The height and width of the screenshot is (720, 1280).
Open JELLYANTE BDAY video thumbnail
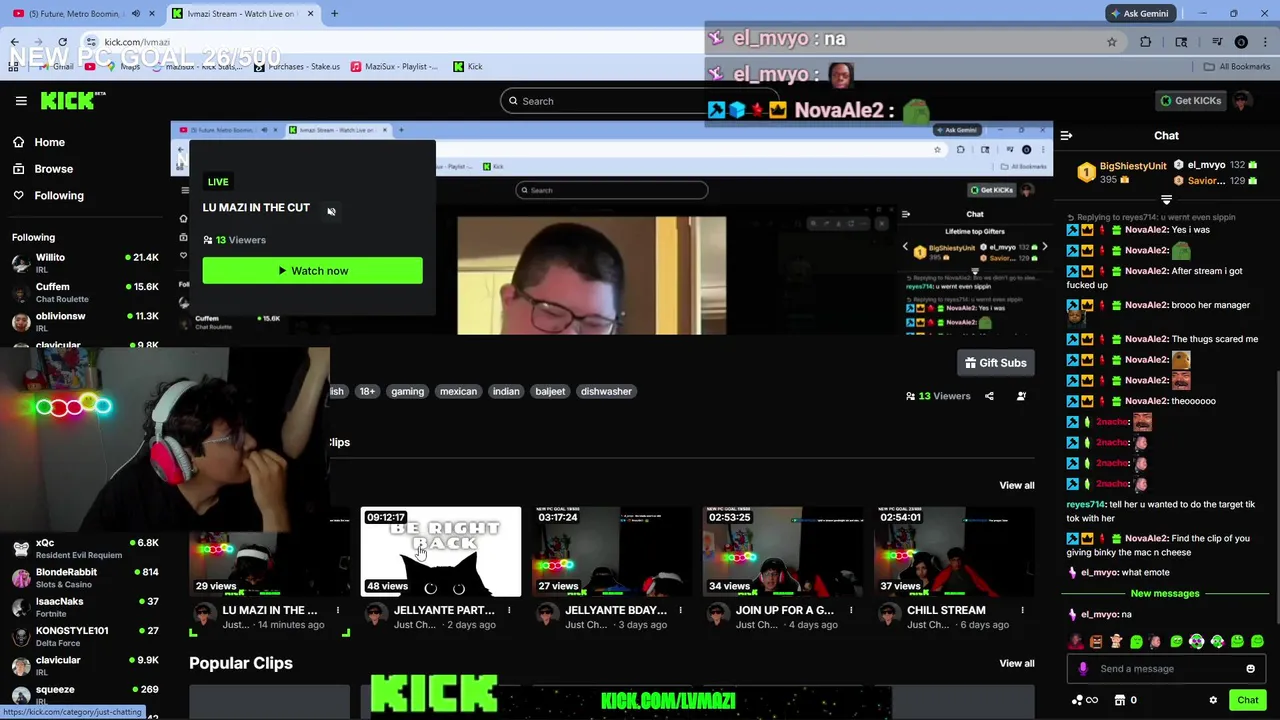(612, 552)
